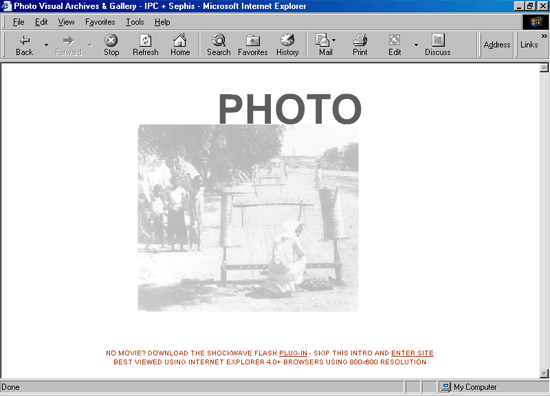The width and height of the screenshot is (550, 396).
Task: Click the weaver photograph
Action: click(248, 218)
